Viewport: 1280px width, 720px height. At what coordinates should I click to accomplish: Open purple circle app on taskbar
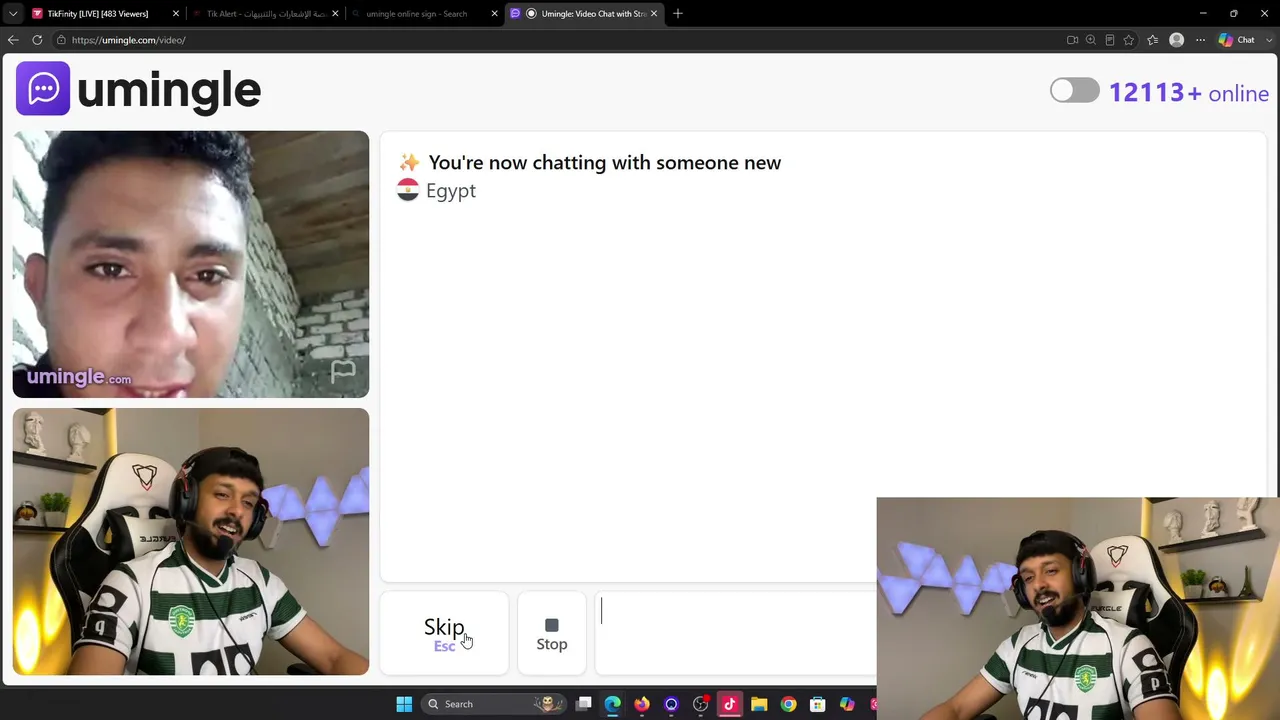(671, 704)
